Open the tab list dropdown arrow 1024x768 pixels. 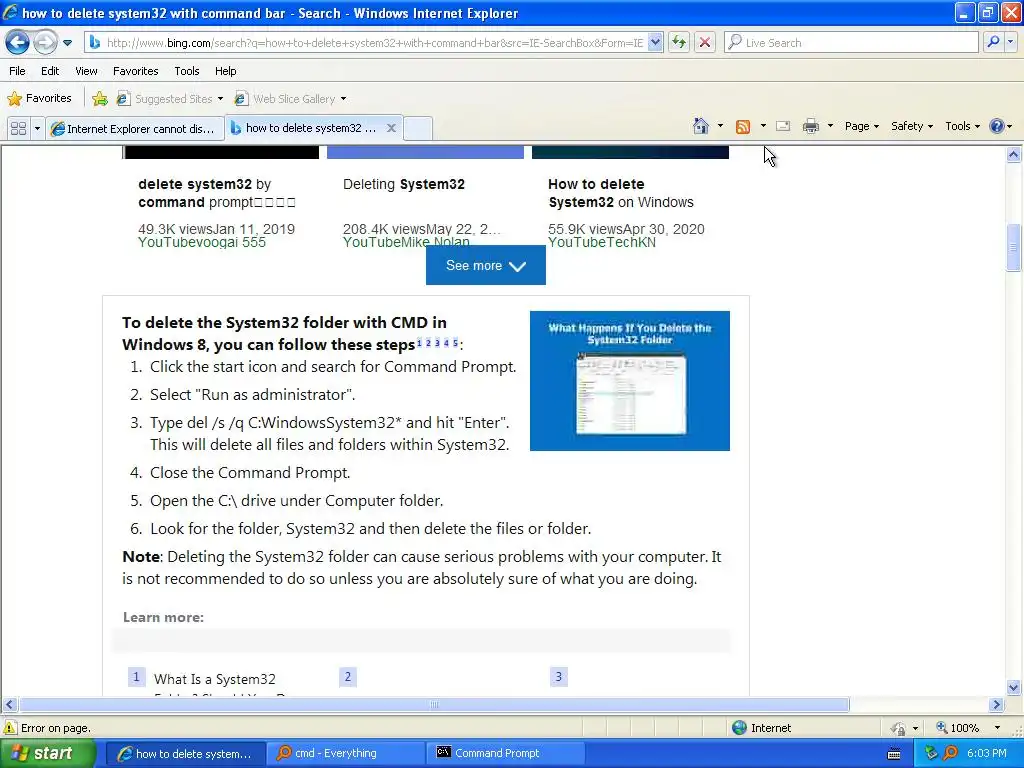(x=37, y=128)
